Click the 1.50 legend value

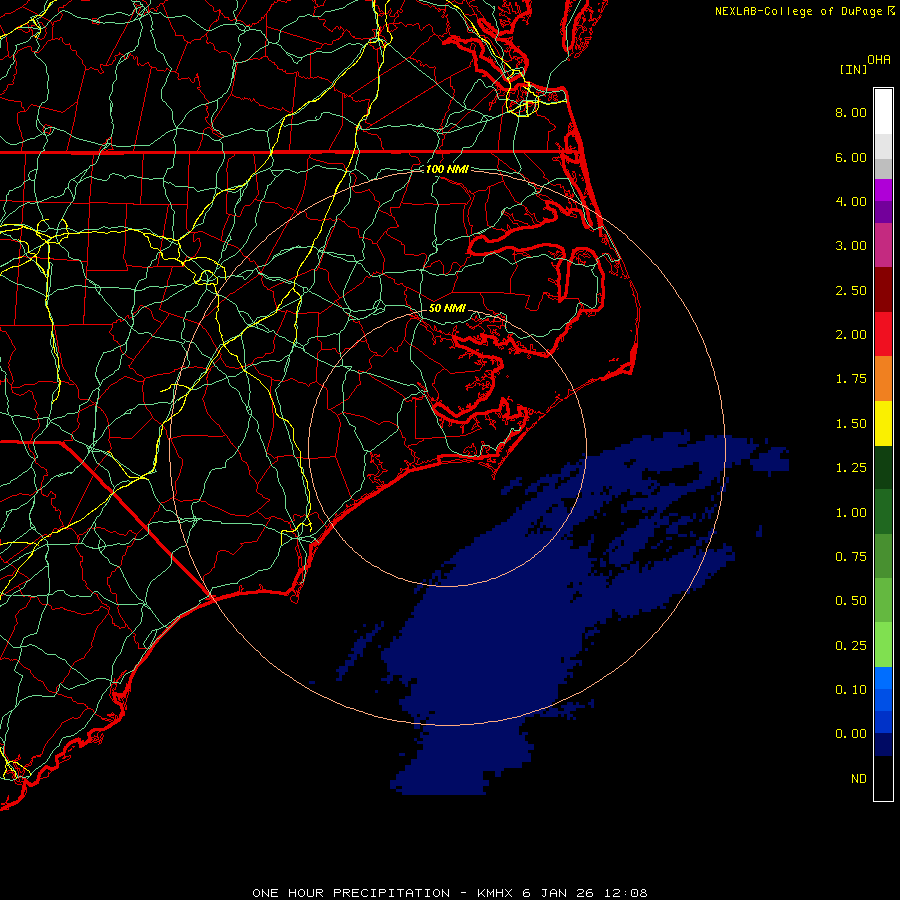point(851,424)
